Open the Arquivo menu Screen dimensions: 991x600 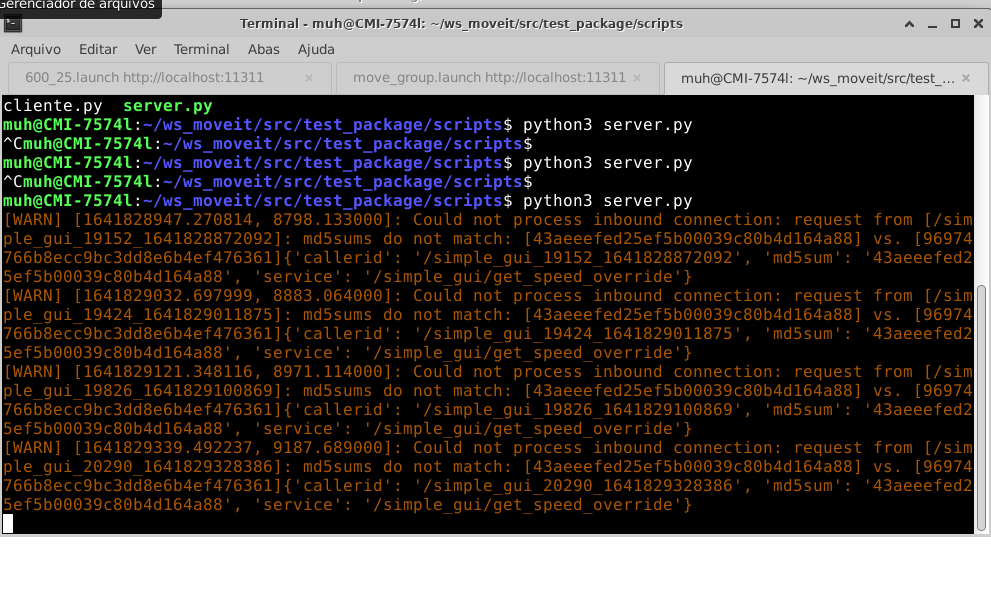pyautogui.click(x=35, y=49)
